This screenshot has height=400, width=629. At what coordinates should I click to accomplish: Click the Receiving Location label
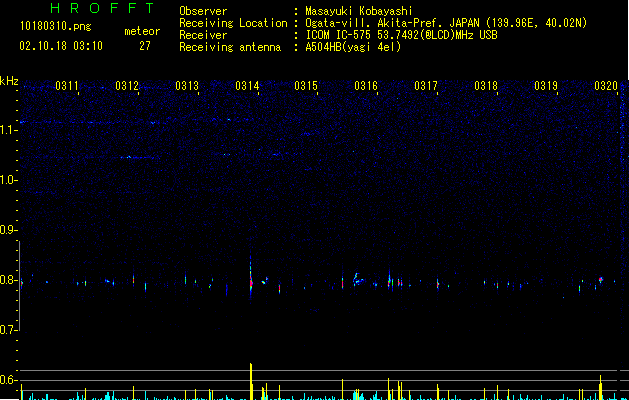[x=233, y=23]
